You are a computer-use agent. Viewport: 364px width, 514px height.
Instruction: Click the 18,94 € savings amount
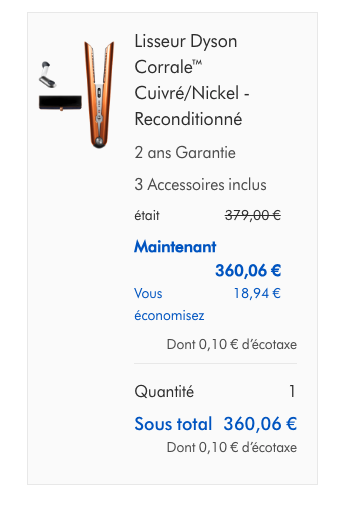tap(257, 293)
